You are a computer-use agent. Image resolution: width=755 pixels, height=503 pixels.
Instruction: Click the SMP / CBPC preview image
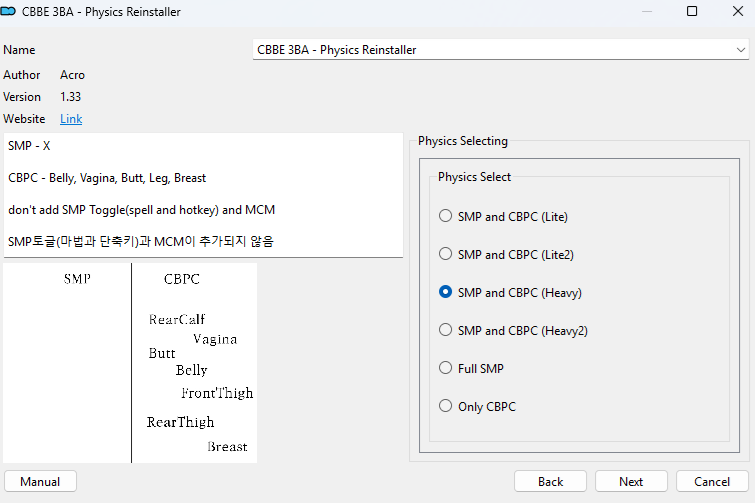[x=130, y=363]
